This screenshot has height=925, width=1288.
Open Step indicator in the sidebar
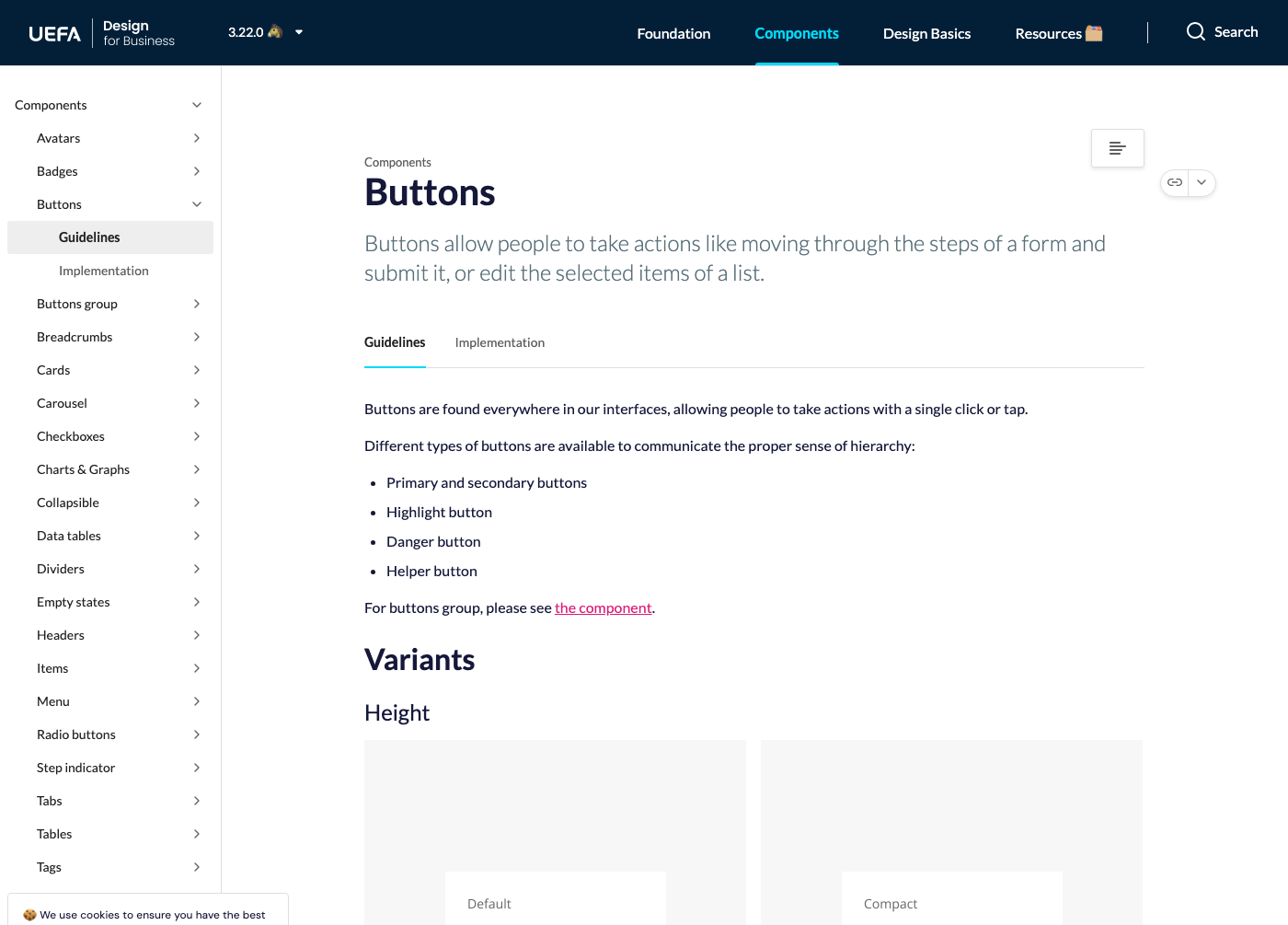[x=110, y=768]
